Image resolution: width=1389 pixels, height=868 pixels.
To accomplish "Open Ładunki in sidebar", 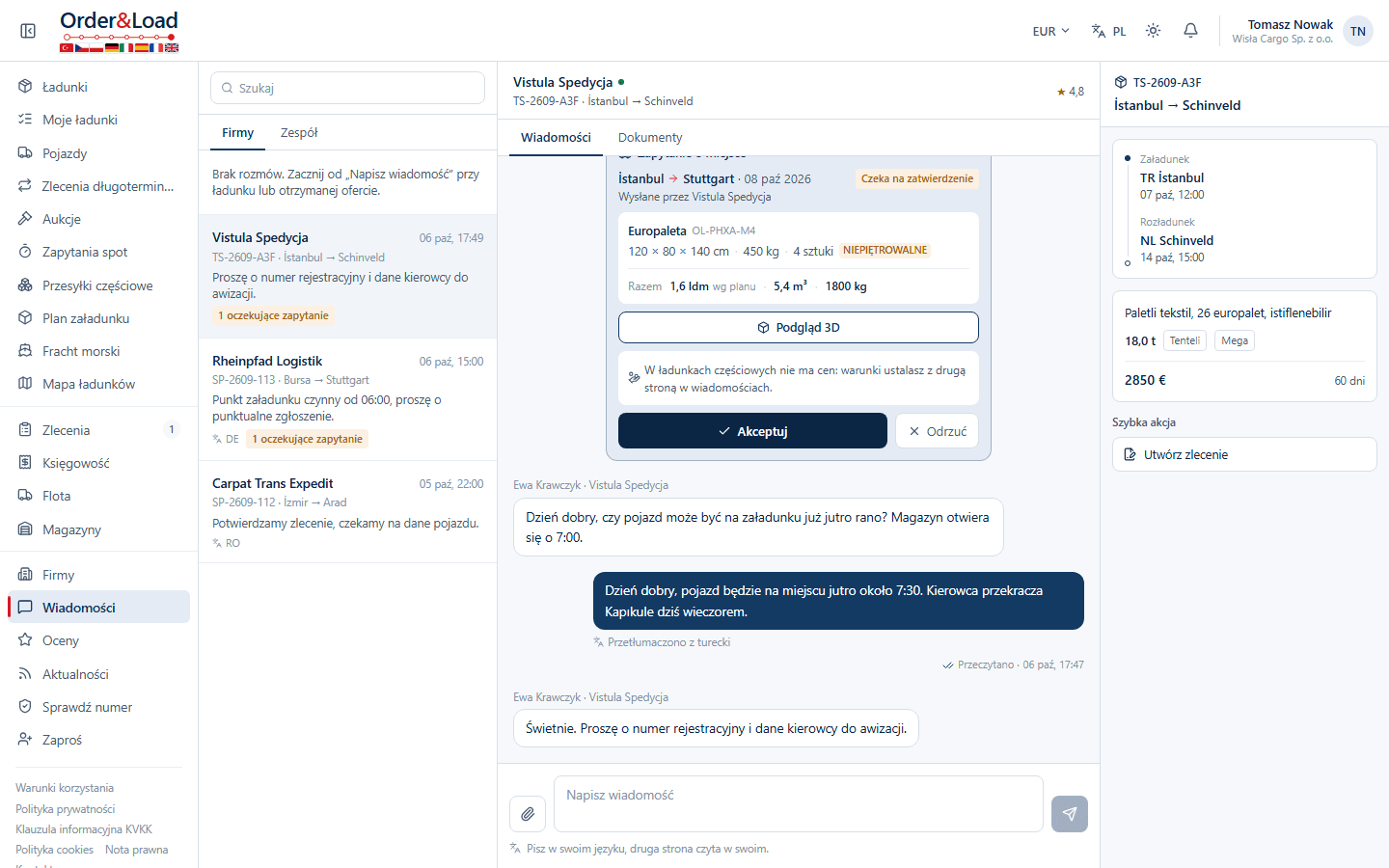I will tap(97, 87).
